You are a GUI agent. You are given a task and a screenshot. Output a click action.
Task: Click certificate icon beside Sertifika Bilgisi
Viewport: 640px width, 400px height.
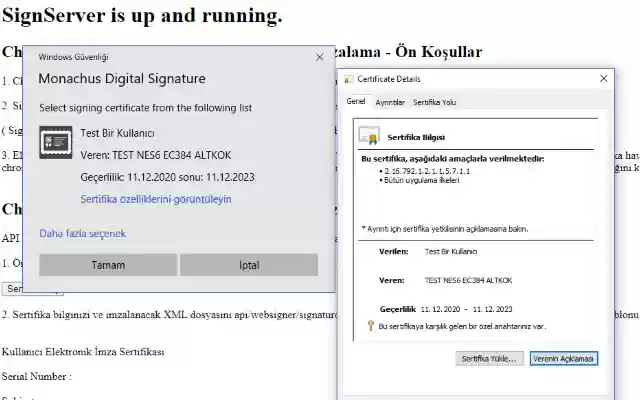click(x=369, y=136)
